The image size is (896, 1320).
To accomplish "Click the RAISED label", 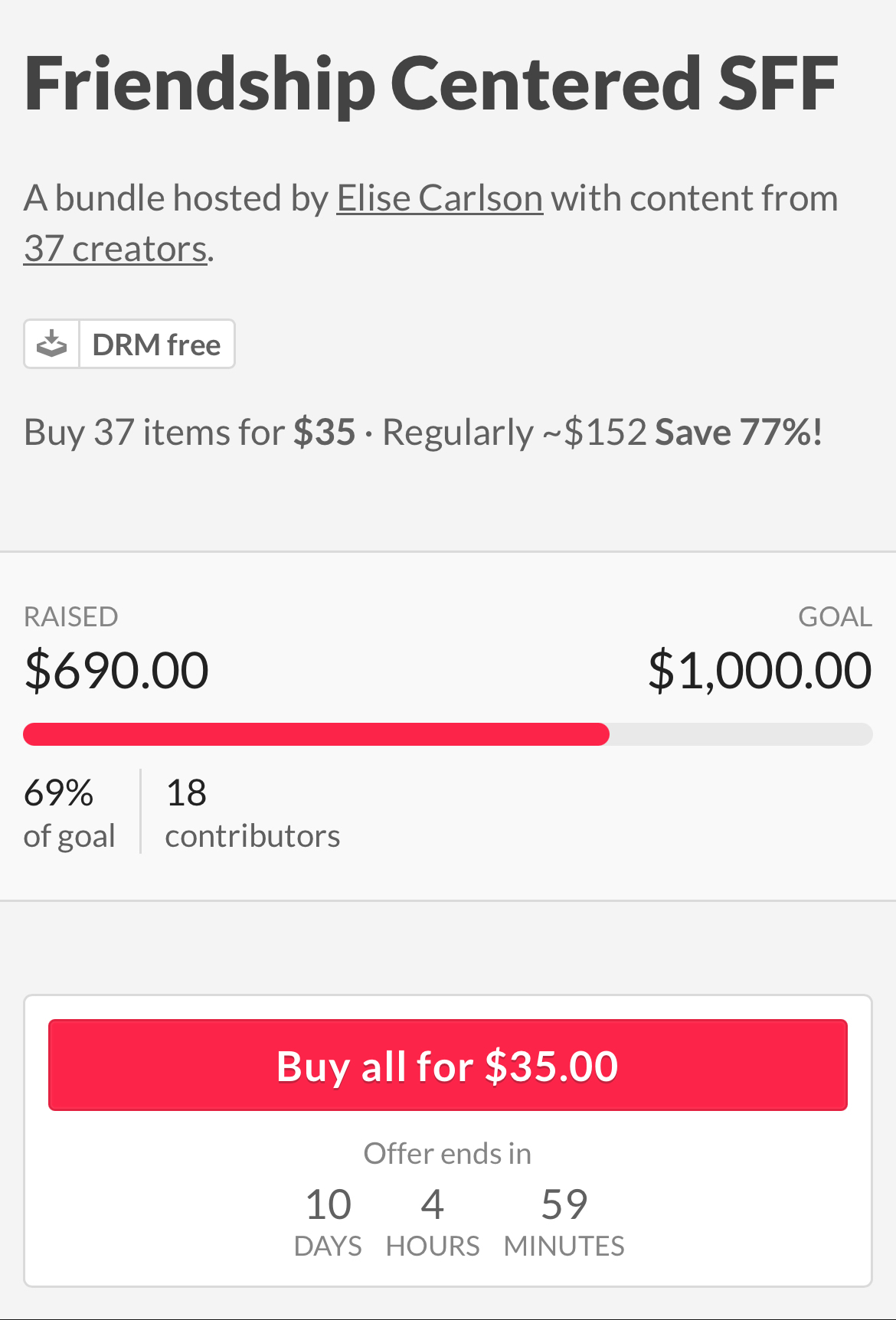I will pyautogui.click(x=71, y=616).
